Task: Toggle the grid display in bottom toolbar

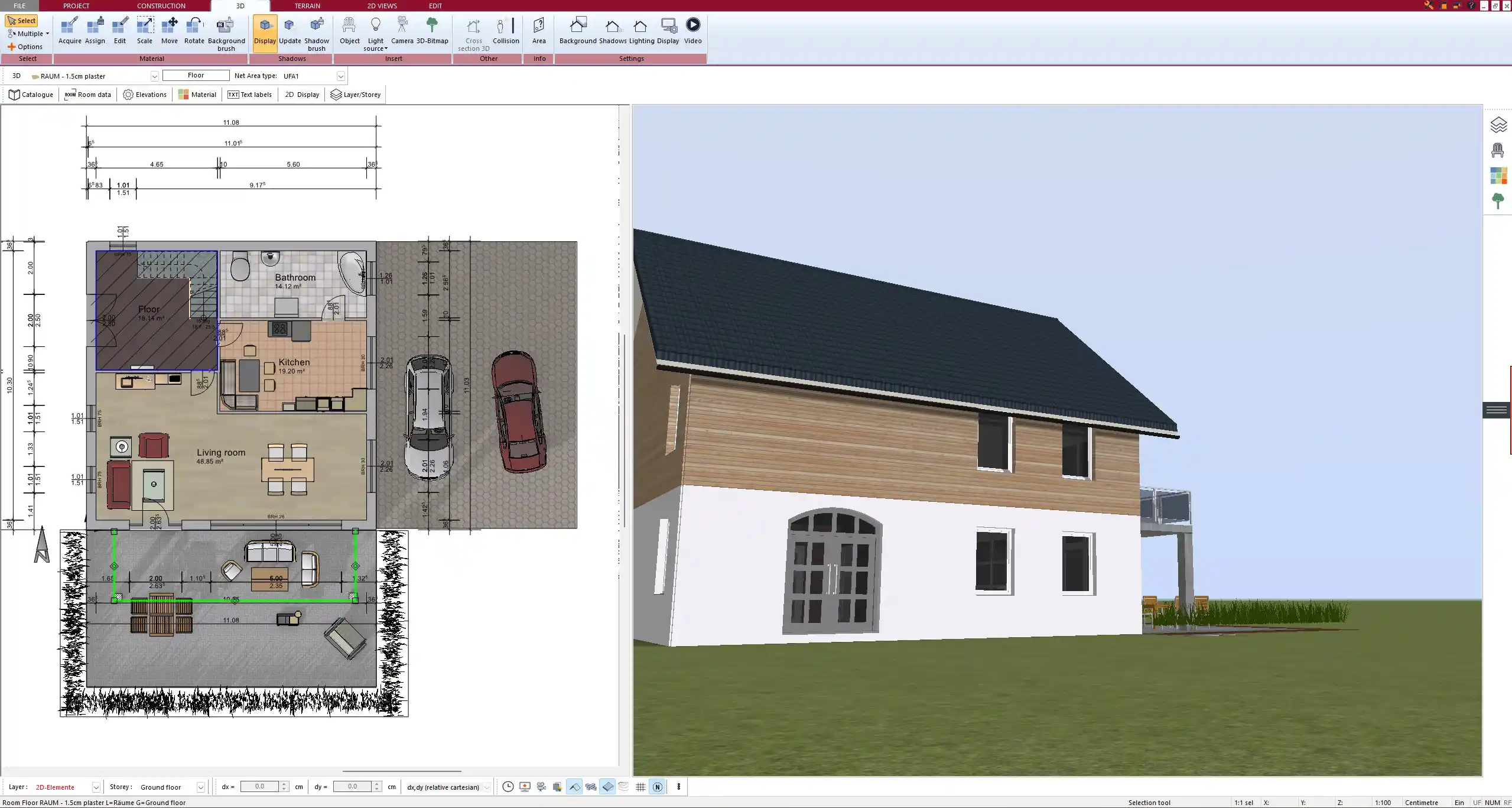Action: click(x=640, y=787)
